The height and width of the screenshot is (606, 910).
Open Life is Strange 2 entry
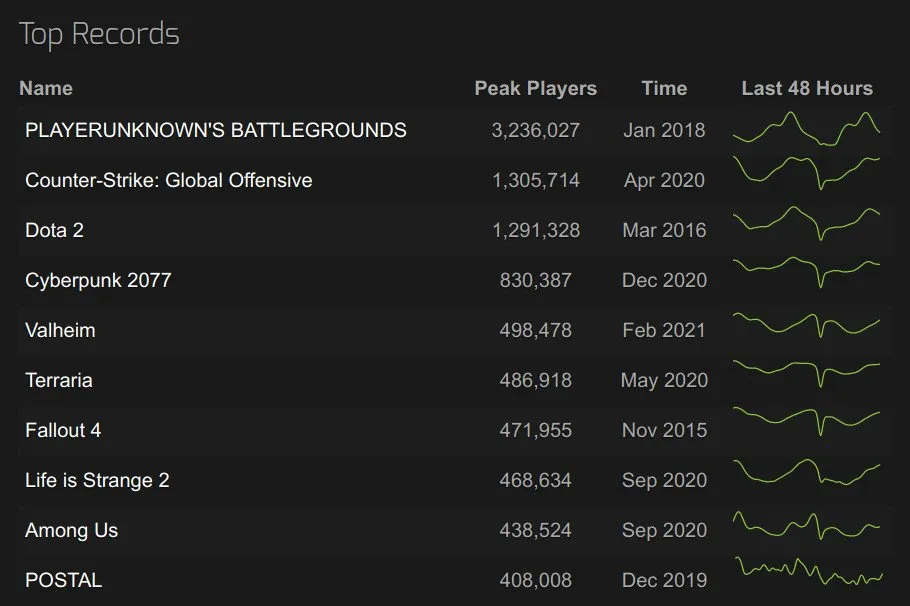pyautogui.click(x=97, y=480)
